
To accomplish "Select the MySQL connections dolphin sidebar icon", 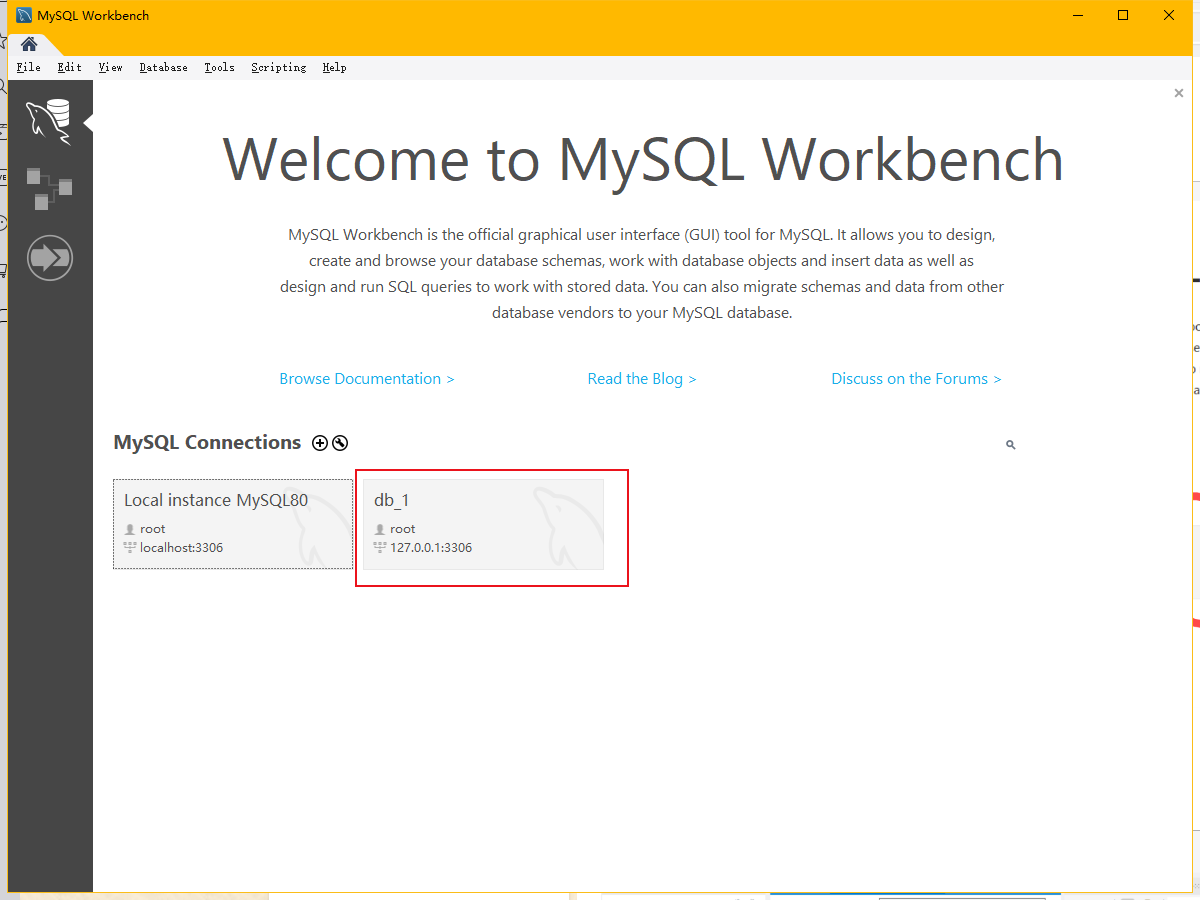I will pos(49,121).
